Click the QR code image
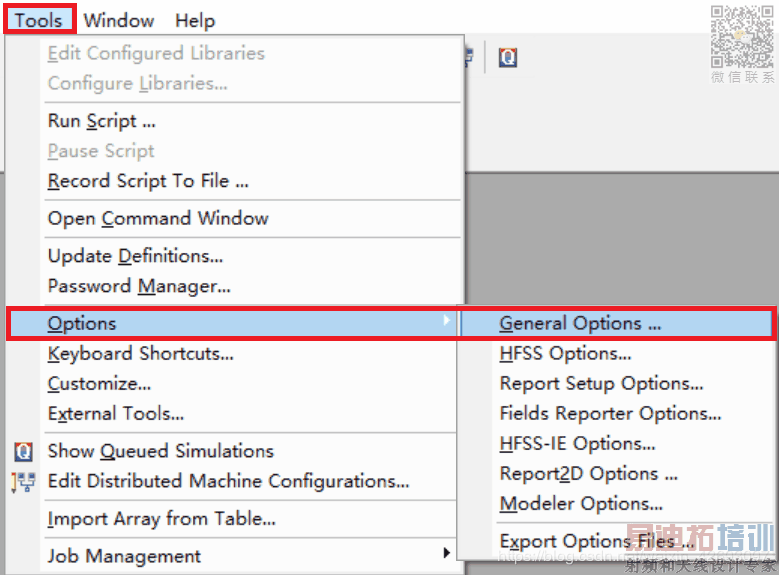779x575 pixels. [x=742, y=36]
